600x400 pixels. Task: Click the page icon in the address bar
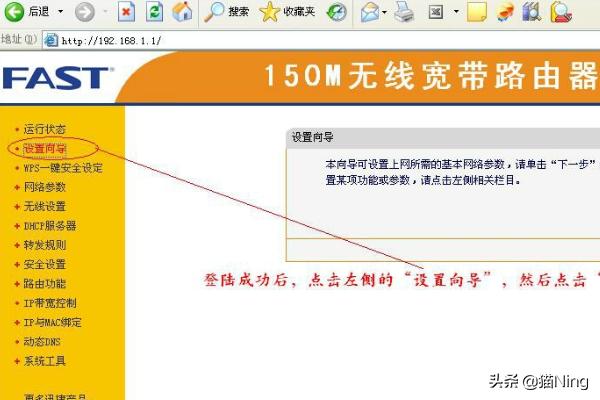click(x=51, y=40)
